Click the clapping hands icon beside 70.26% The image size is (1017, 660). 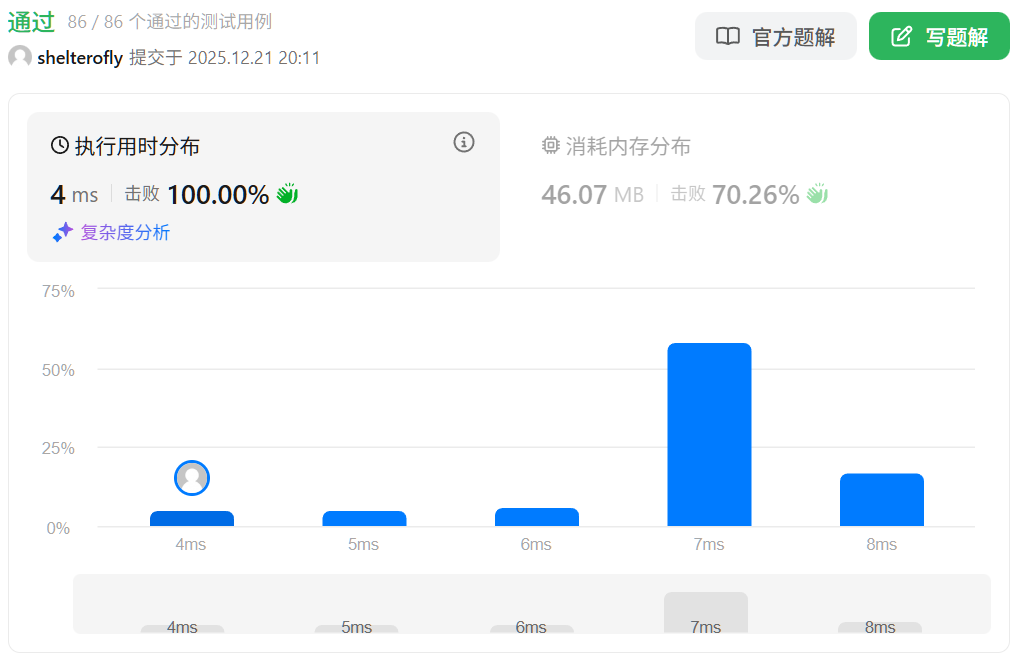[818, 194]
